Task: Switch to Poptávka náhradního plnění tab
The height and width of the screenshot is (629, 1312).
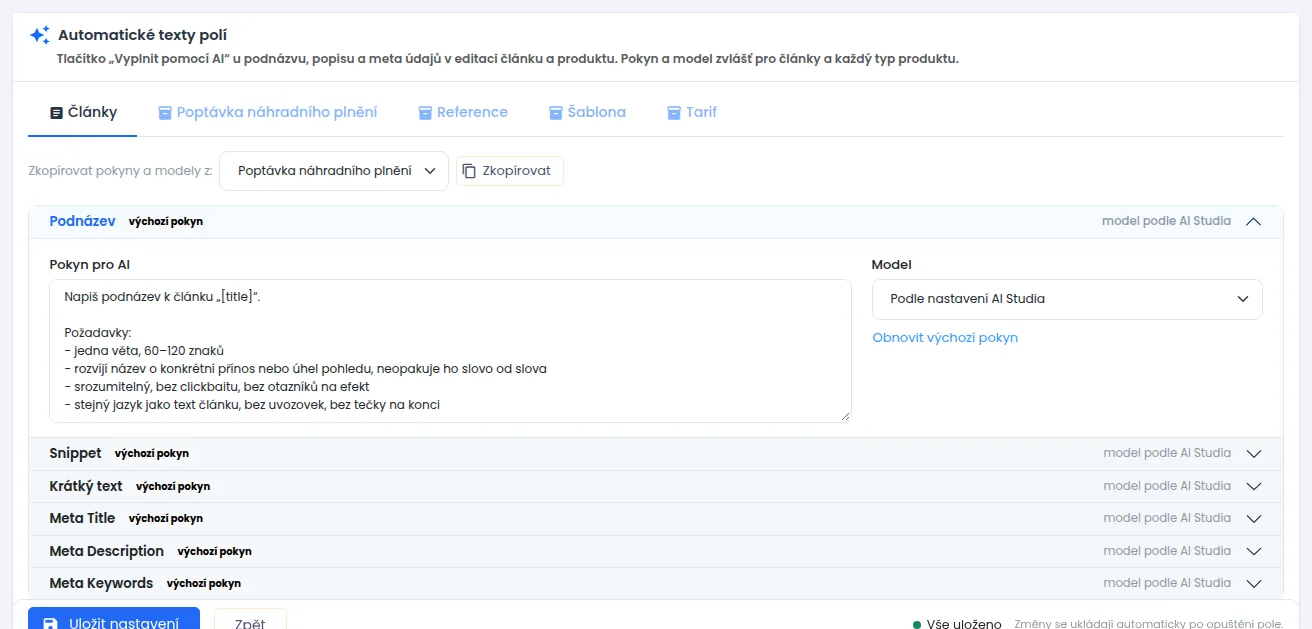Action: point(267,112)
